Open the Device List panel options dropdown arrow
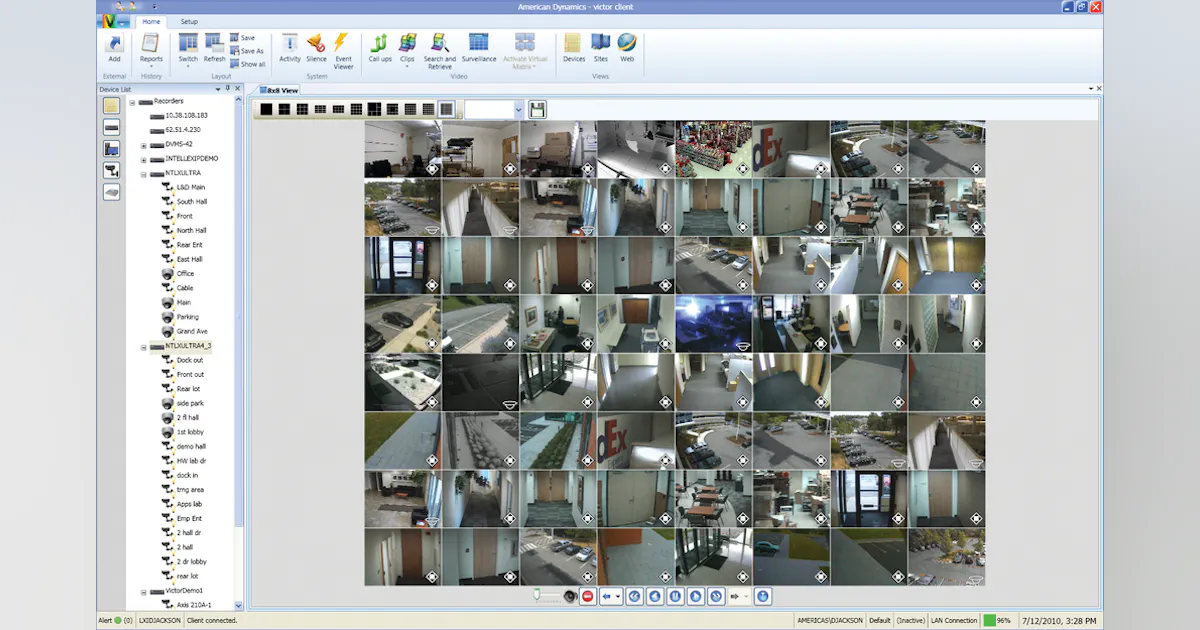Screen dimensions: 1200x630 tap(217, 89)
